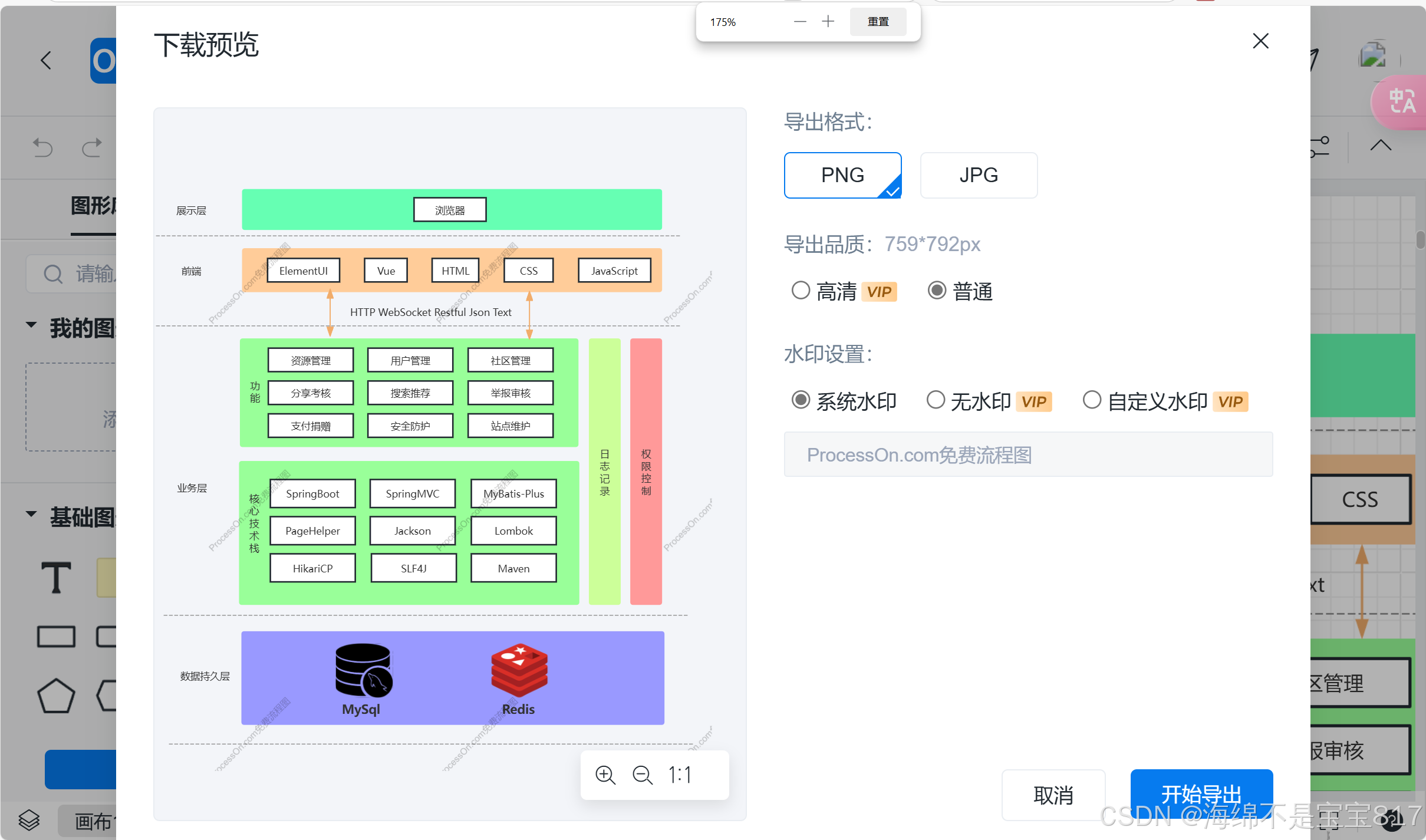Collapse the 基础图形 section arrow
The height and width of the screenshot is (840, 1426).
pyautogui.click(x=31, y=515)
